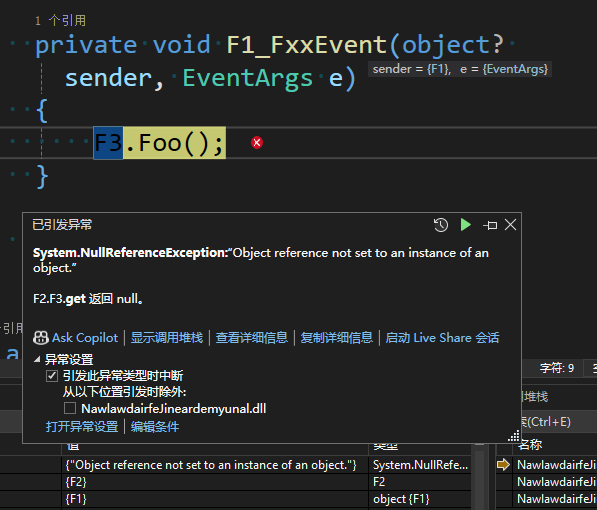Click the green continue play arrow
Image resolution: width=597 pixels, height=510 pixels.
465,225
